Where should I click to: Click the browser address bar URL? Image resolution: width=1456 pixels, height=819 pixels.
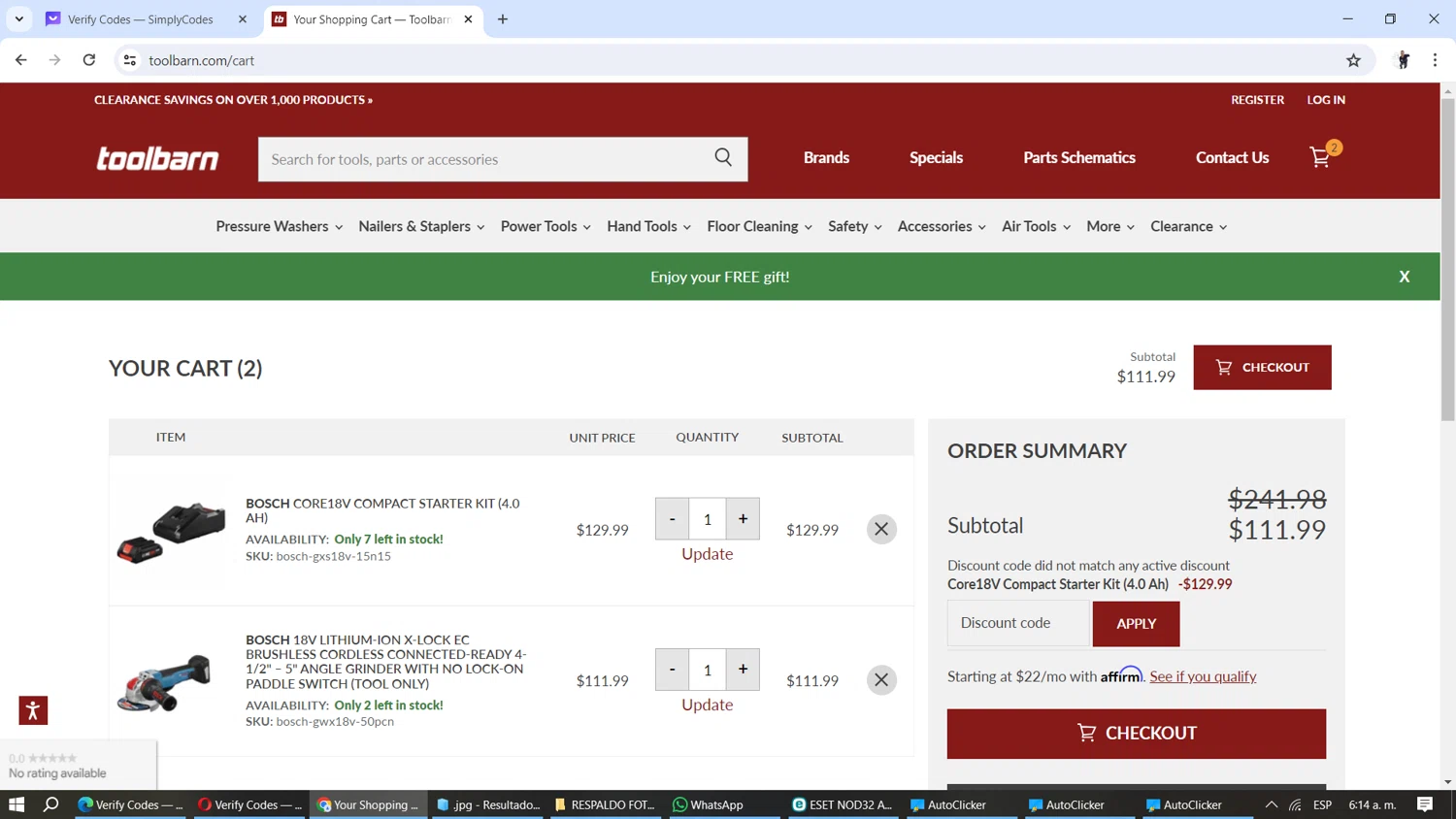(x=202, y=60)
